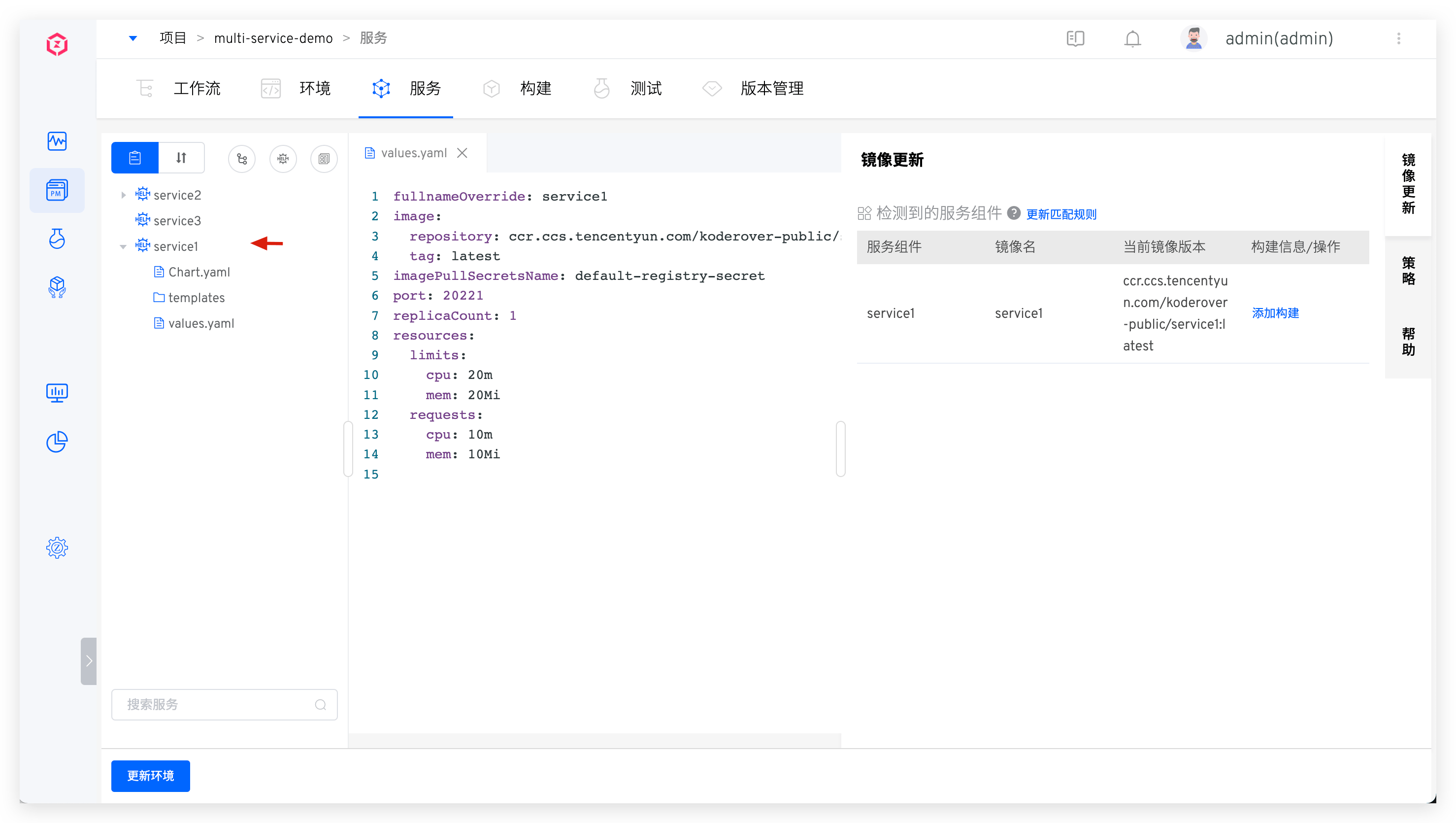Expand the service2 tree node
Viewport: 1456px width, 823px height.
pos(124,194)
